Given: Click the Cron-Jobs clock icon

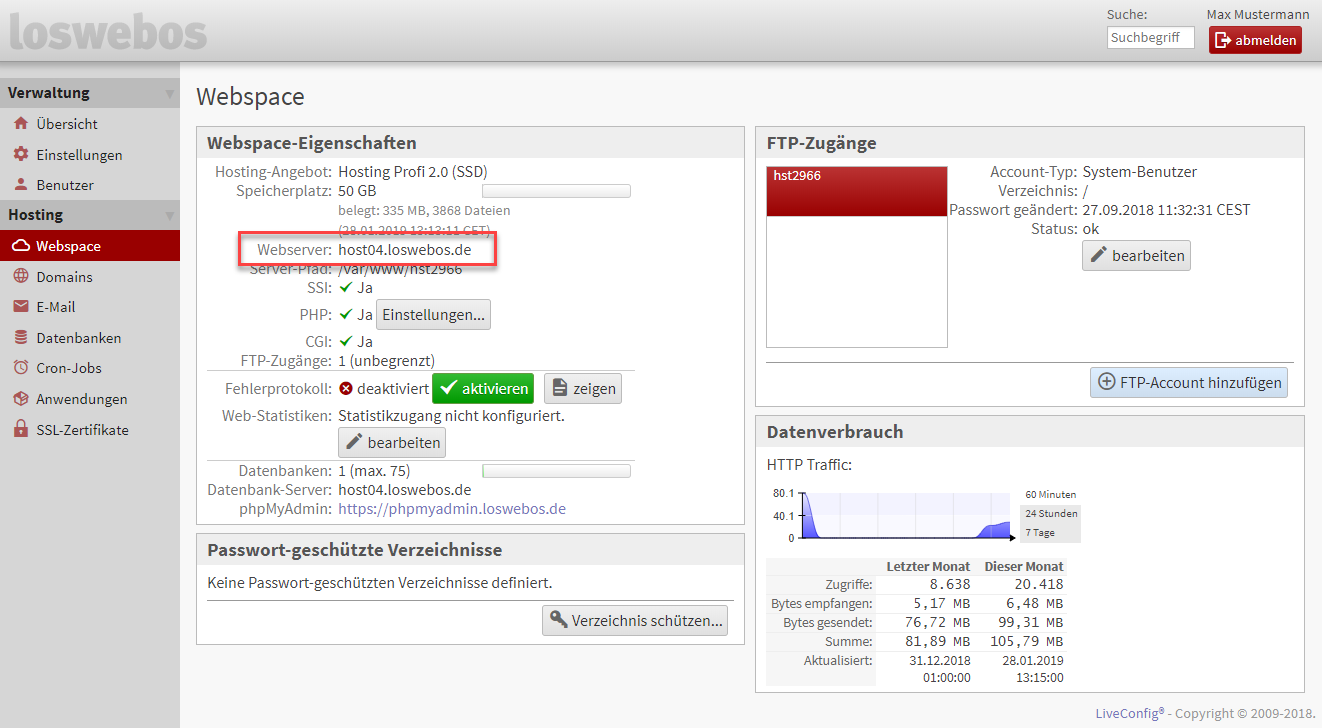Looking at the screenshot, I should point(20,368).
